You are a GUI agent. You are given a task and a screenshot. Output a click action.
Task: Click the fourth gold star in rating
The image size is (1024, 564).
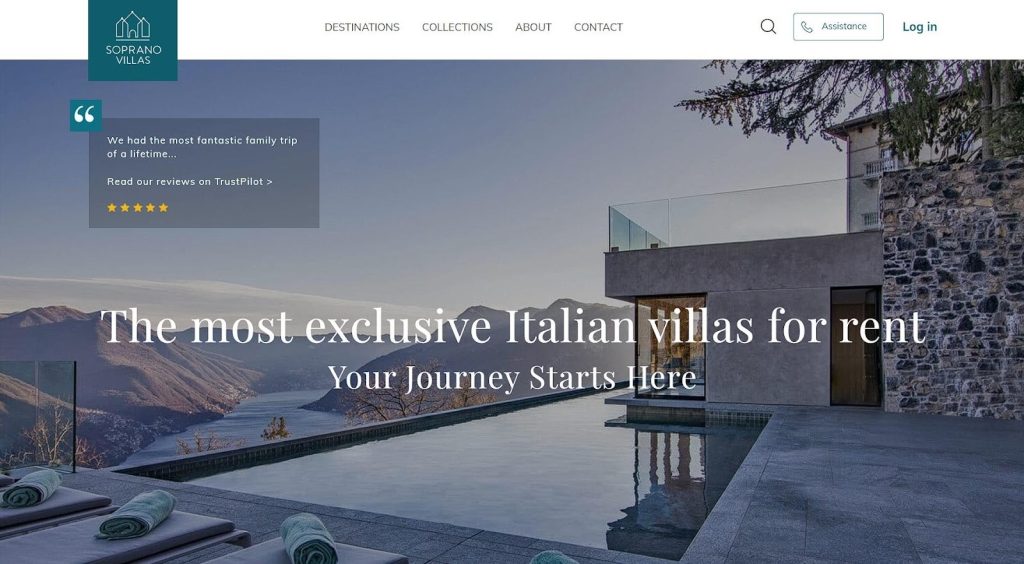pyautogui.click(x=150, y=208)
